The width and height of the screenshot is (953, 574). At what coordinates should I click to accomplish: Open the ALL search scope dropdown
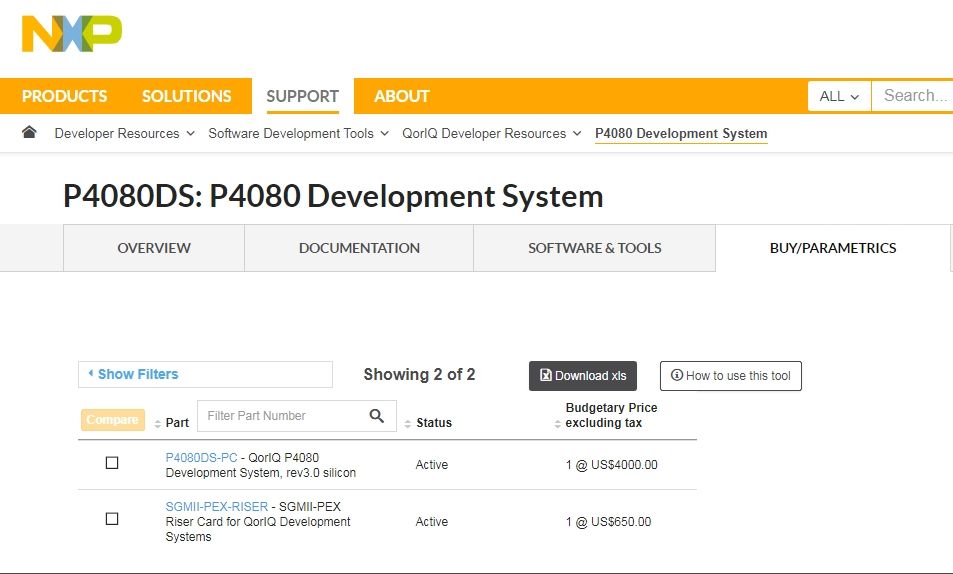click(x=839, y=96)
